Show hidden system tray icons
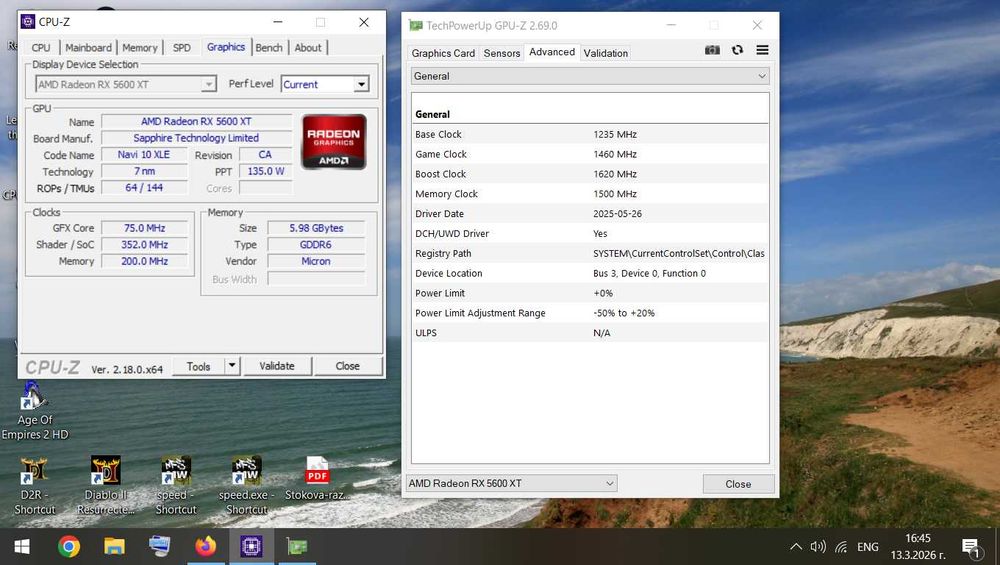 [x=796, y=547]
